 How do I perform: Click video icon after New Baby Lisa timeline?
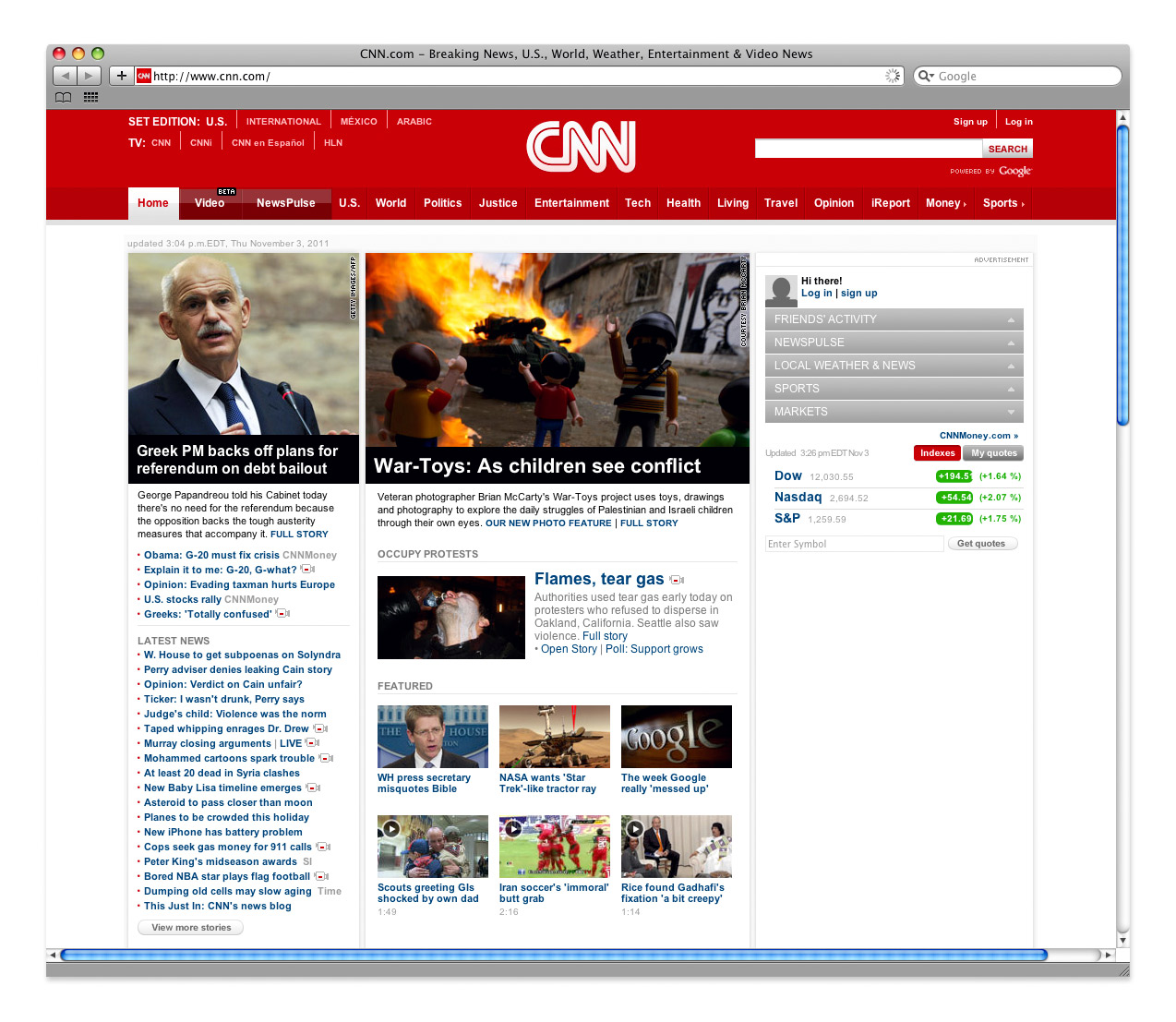[314, 788]
